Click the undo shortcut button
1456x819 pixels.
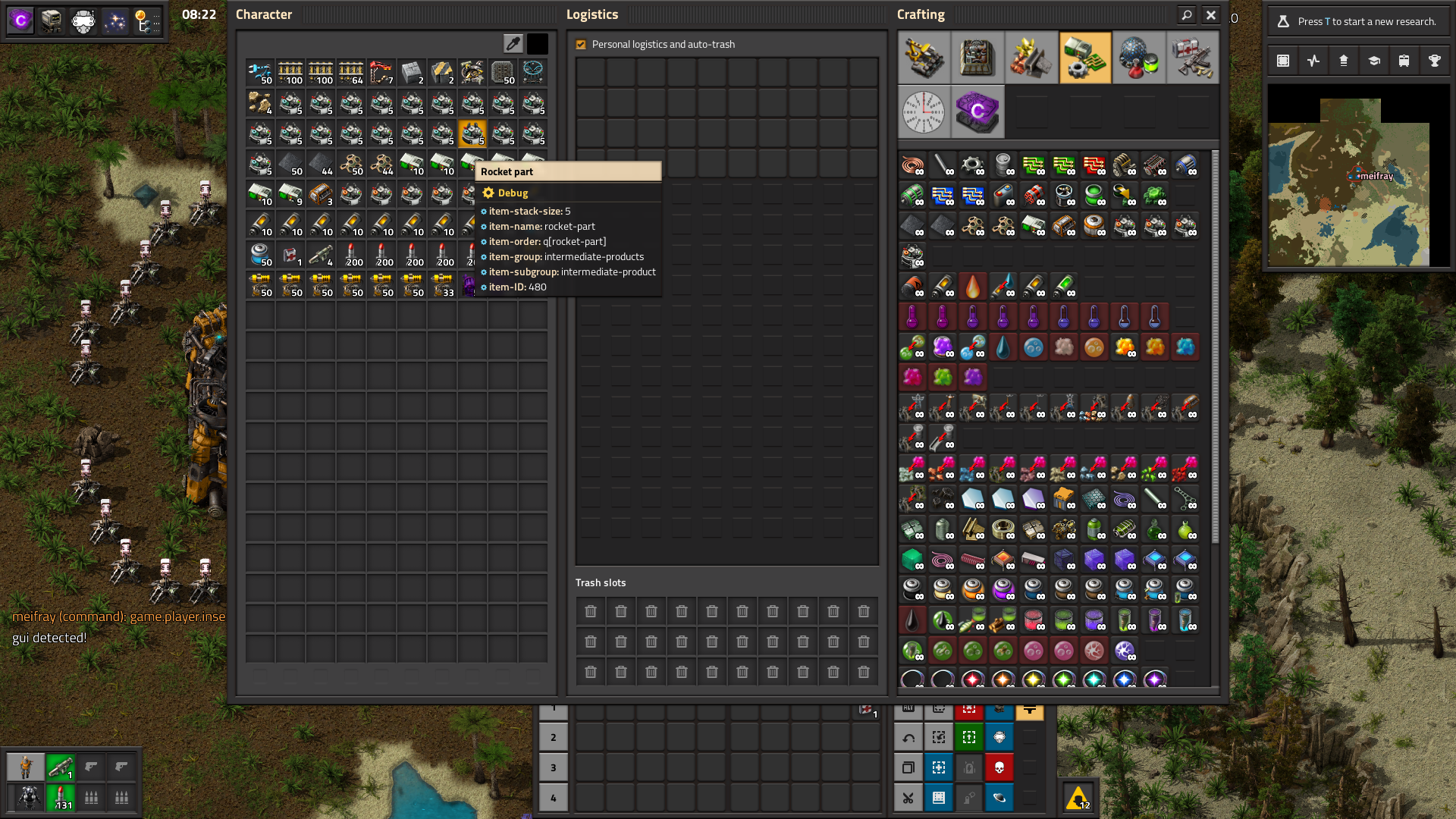(x=908, y=737)
